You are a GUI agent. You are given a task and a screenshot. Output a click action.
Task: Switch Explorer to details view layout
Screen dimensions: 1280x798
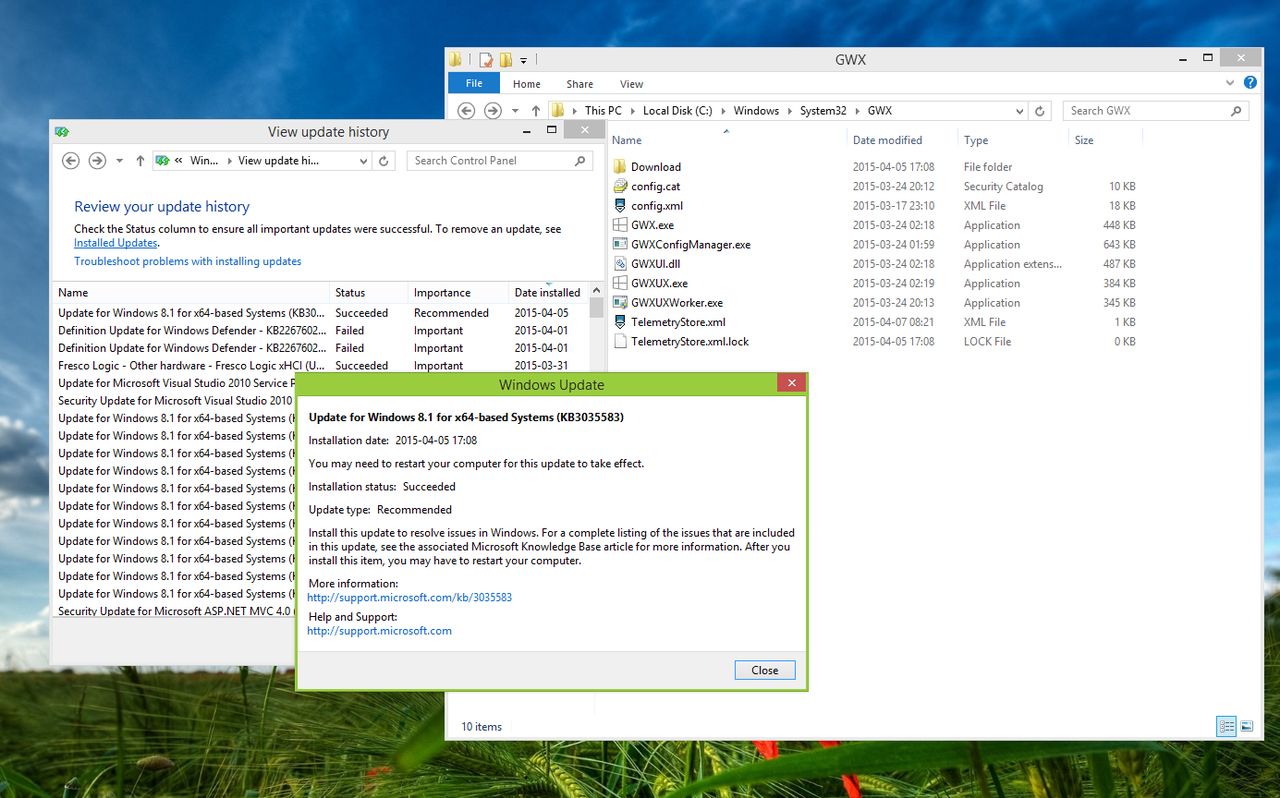1226,727
